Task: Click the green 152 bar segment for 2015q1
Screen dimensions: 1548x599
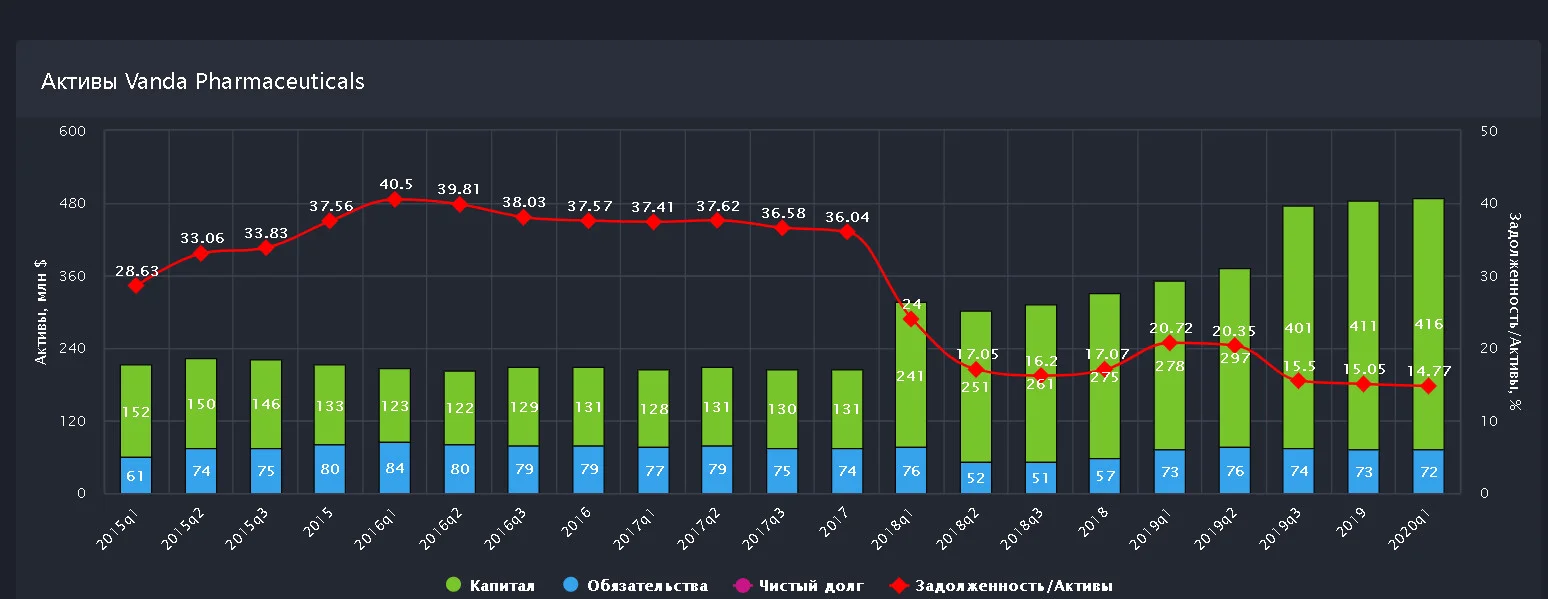Action: pyautogui.click(x=136, y=411)
